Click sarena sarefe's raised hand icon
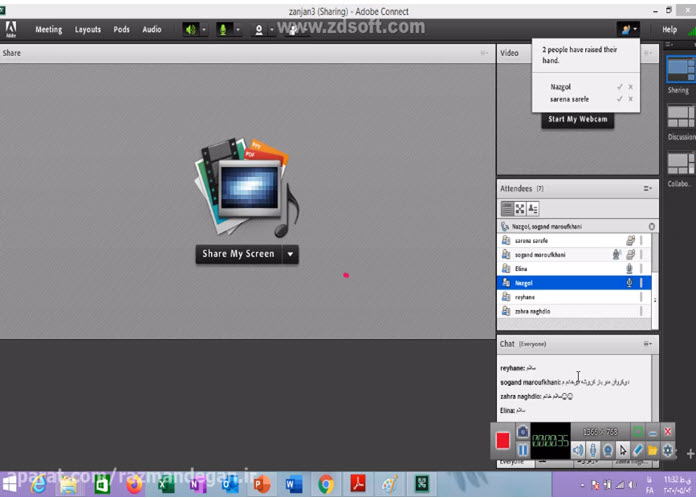Image resolution: width=696 pixels, height=498 pixels. [630, 241]
